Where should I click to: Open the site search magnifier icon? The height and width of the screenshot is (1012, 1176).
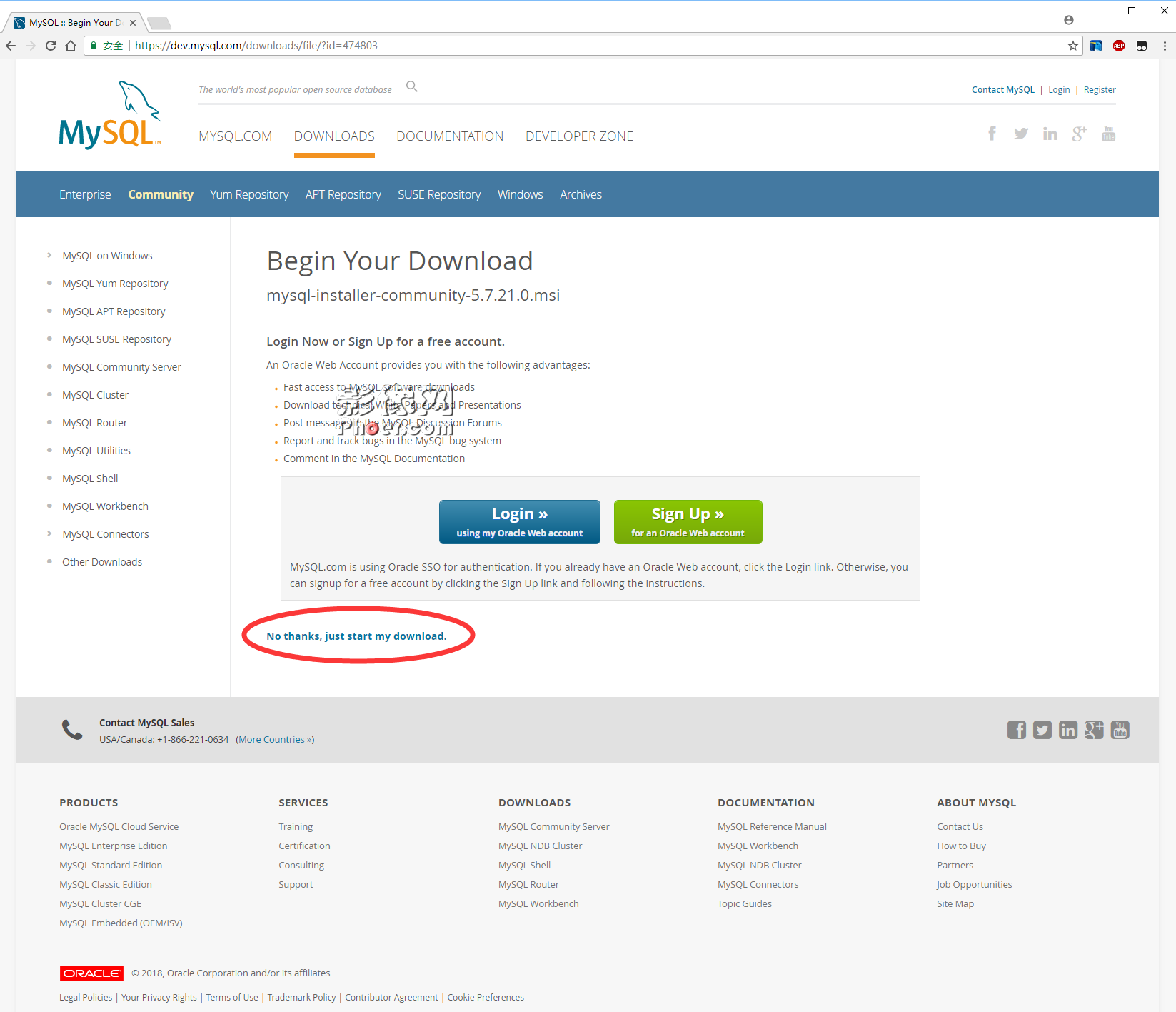[x=412, y=86]
